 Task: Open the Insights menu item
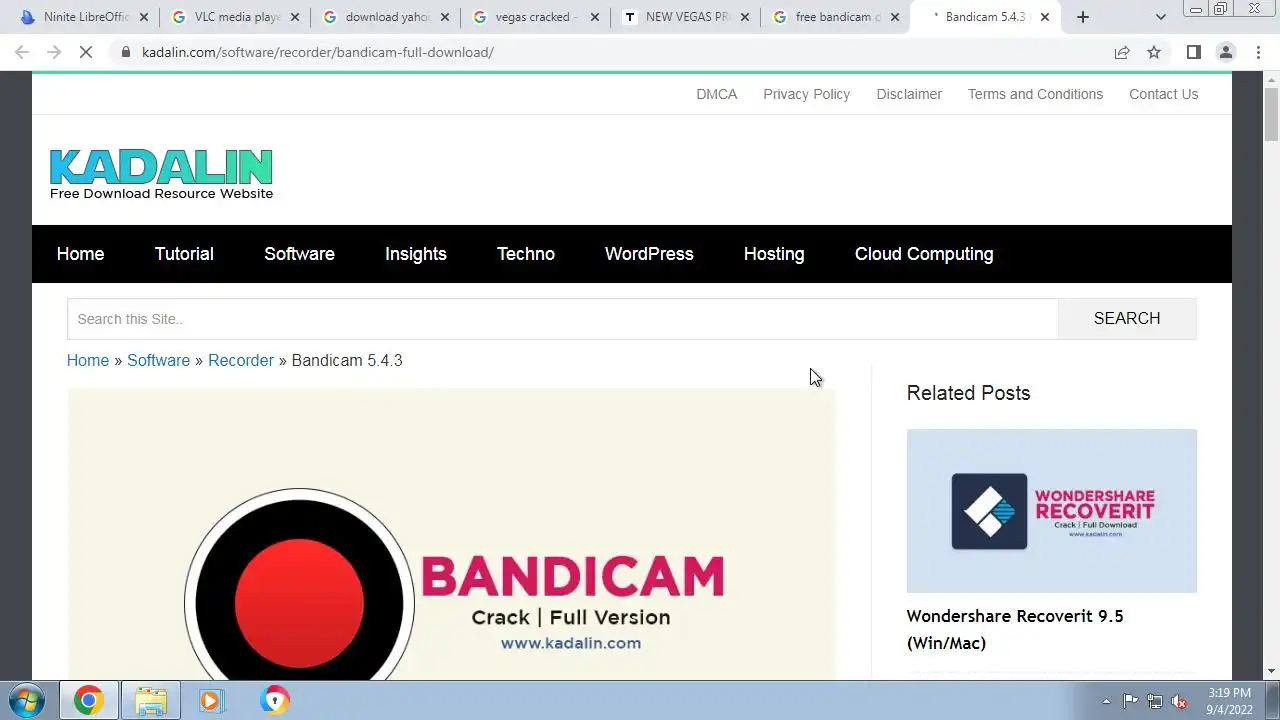[416, 254]
